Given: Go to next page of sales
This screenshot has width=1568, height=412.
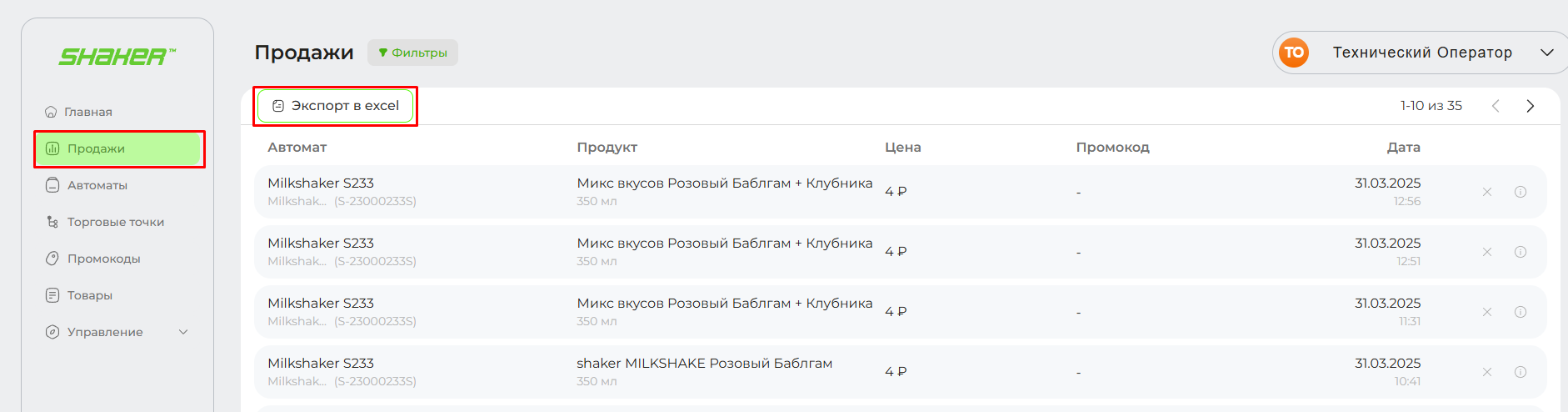Looking at the screenshot, I should (1530, 106).
